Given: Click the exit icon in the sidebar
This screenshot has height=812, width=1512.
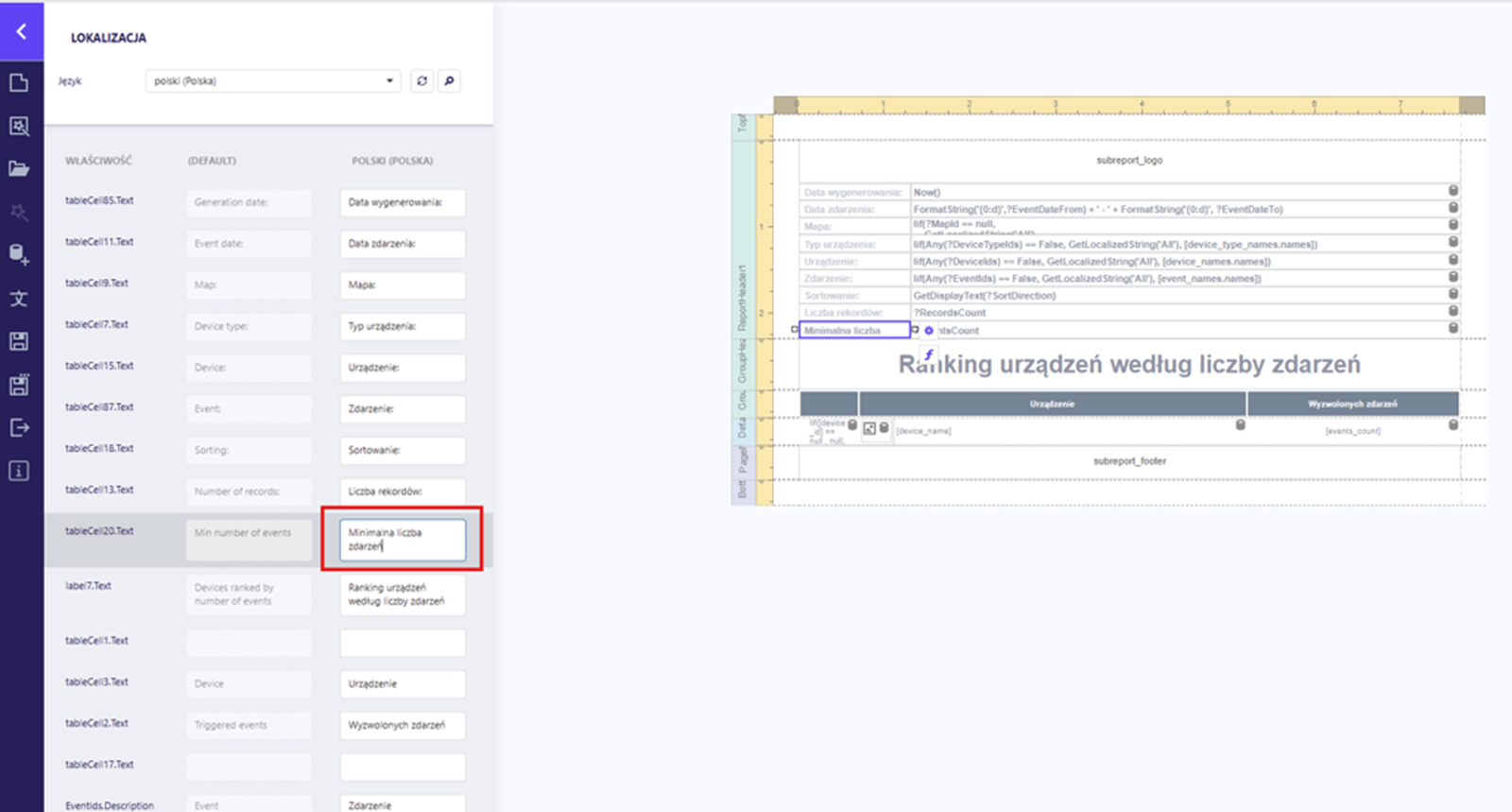Looking at the screenshot, I should tap(19, 428).
